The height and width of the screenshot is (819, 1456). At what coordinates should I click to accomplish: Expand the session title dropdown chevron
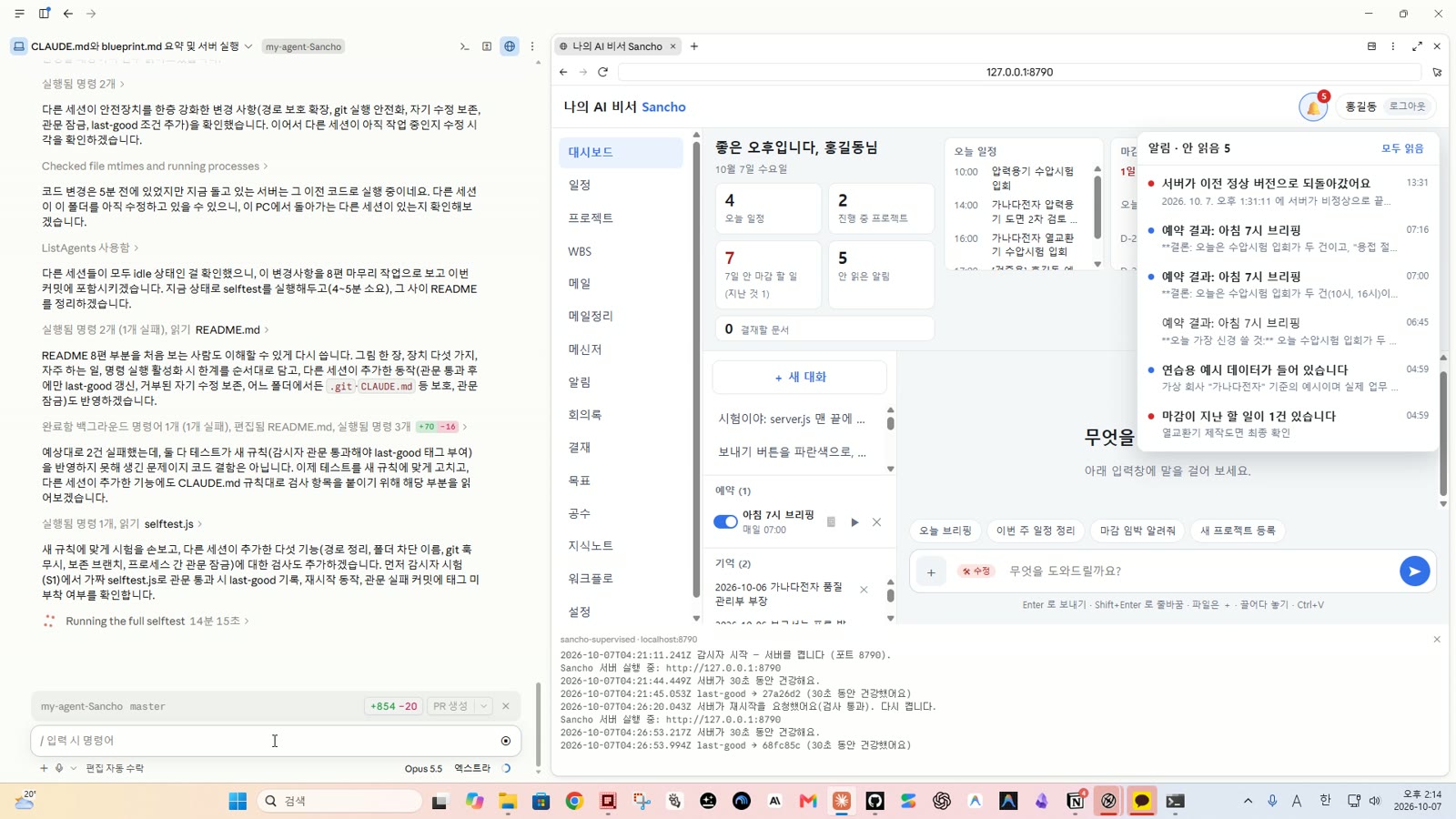click(x=248, y=46)
